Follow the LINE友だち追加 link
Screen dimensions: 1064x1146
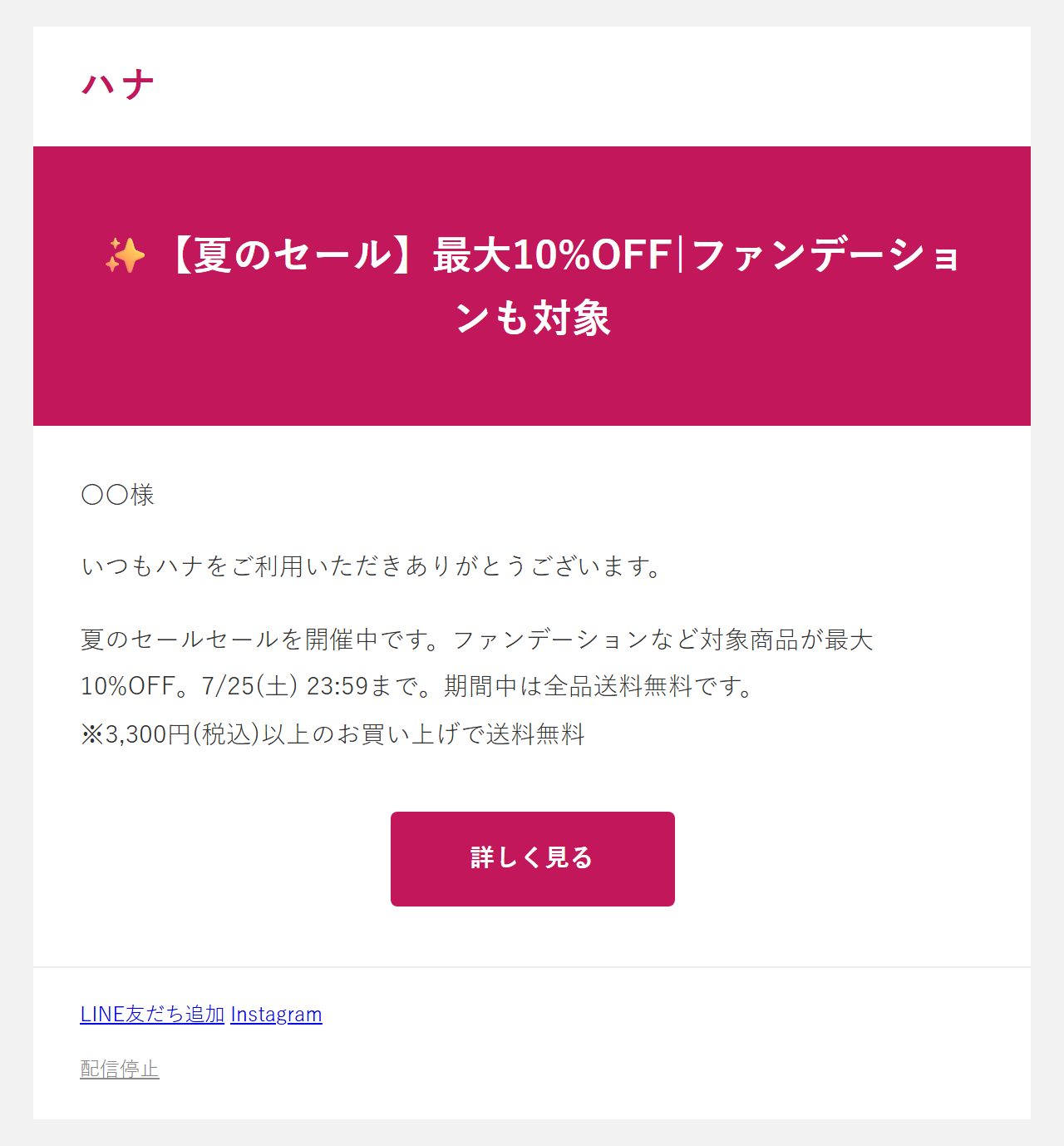pos(152,1015)
